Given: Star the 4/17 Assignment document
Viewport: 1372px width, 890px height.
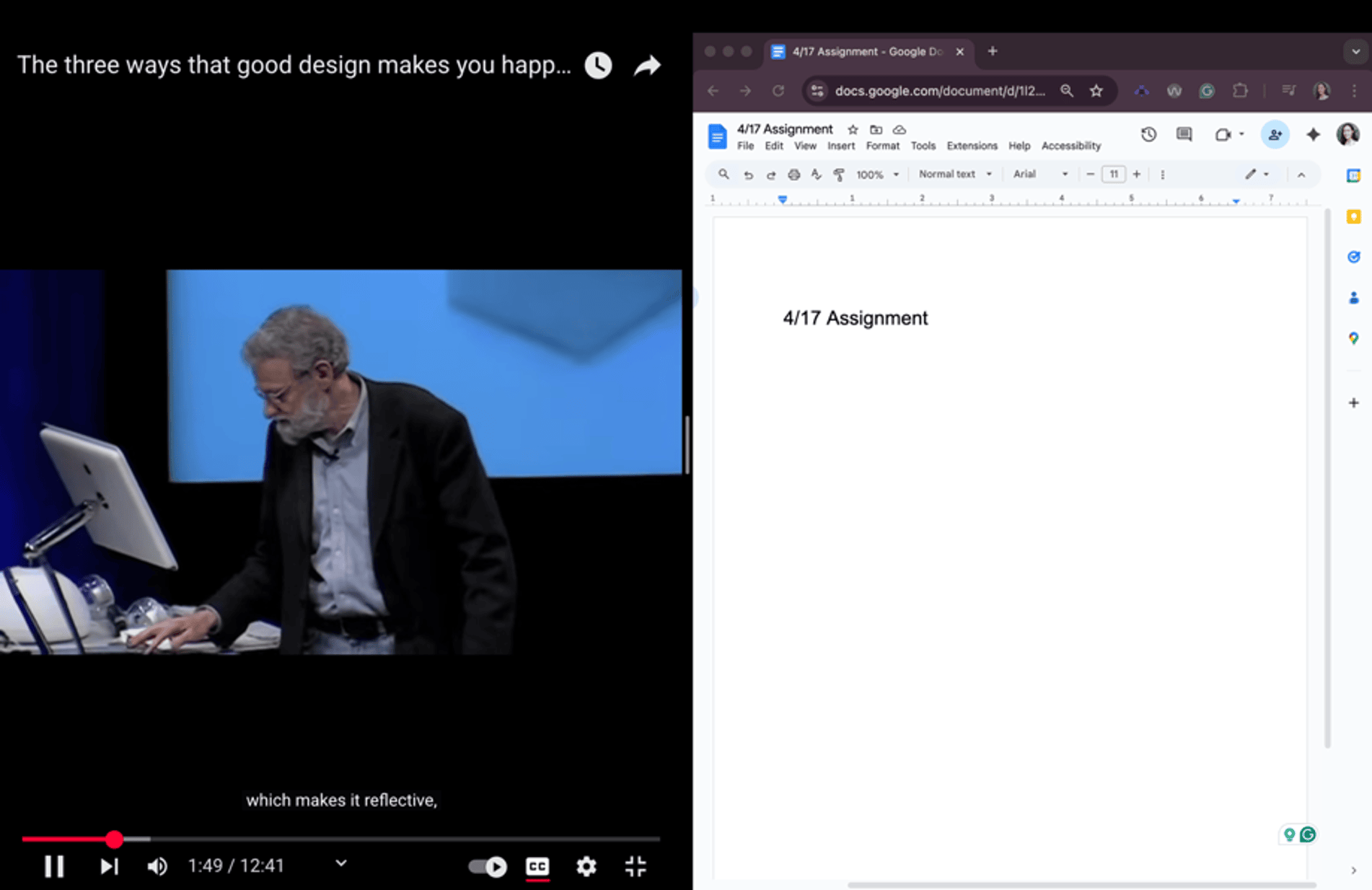Looking at the screenshot, I should [853, 129].
